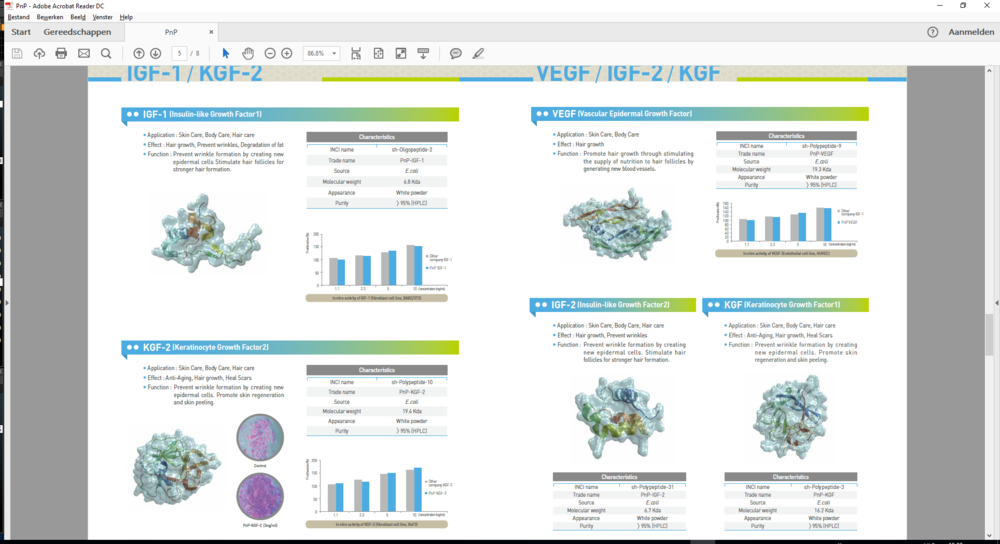Image resolution: width=1000 pixels, height=544 pixels.
Task: Switch to full screen mode icon
Action: (x=401, y=54)
